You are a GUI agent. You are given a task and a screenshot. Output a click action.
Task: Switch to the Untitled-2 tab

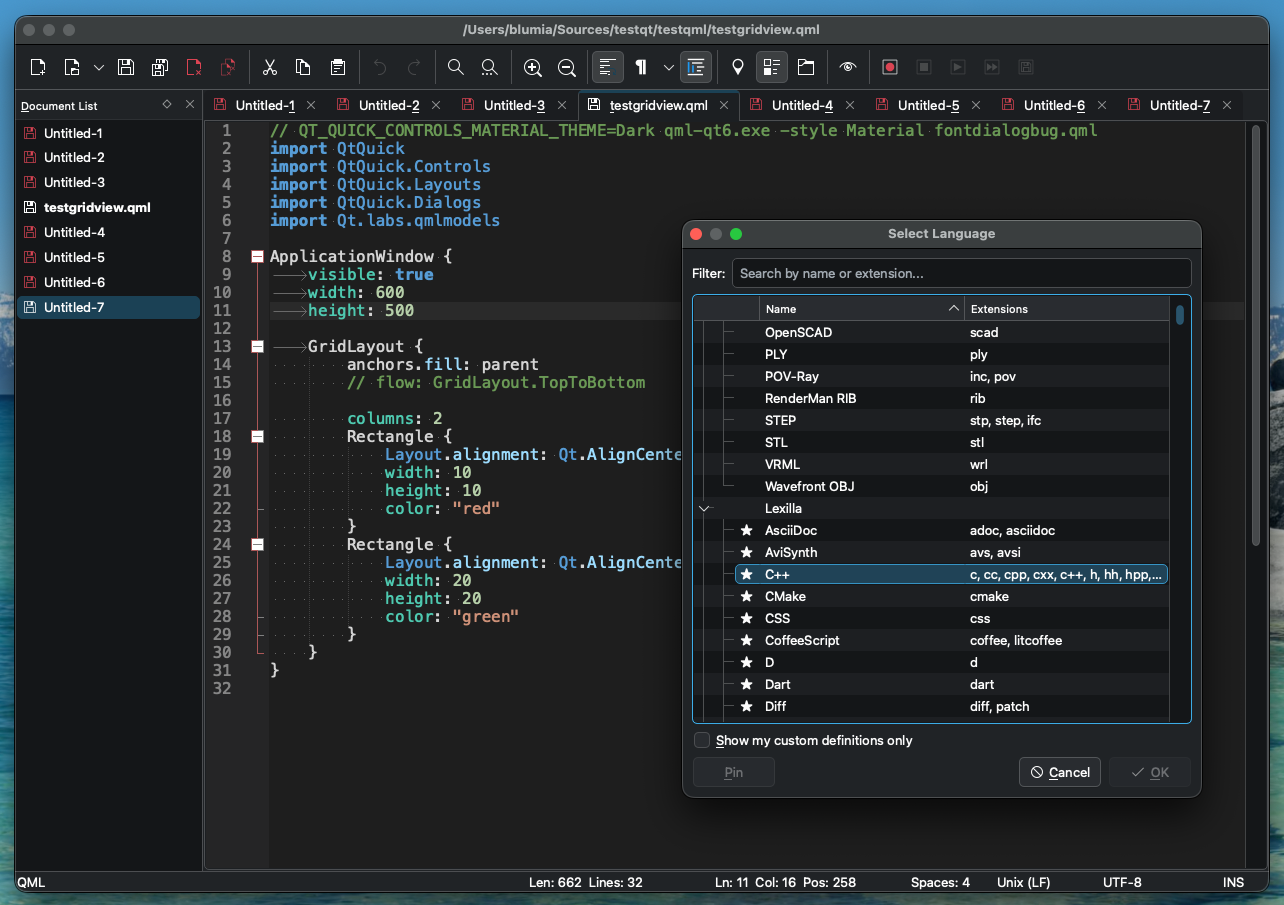tap(389, 105)
